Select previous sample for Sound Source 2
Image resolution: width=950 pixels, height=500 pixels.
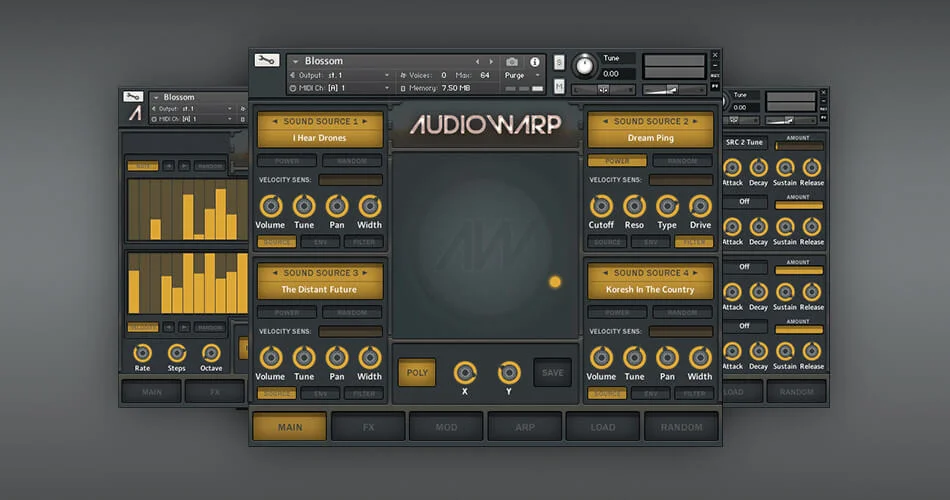[x=605, y=121]
